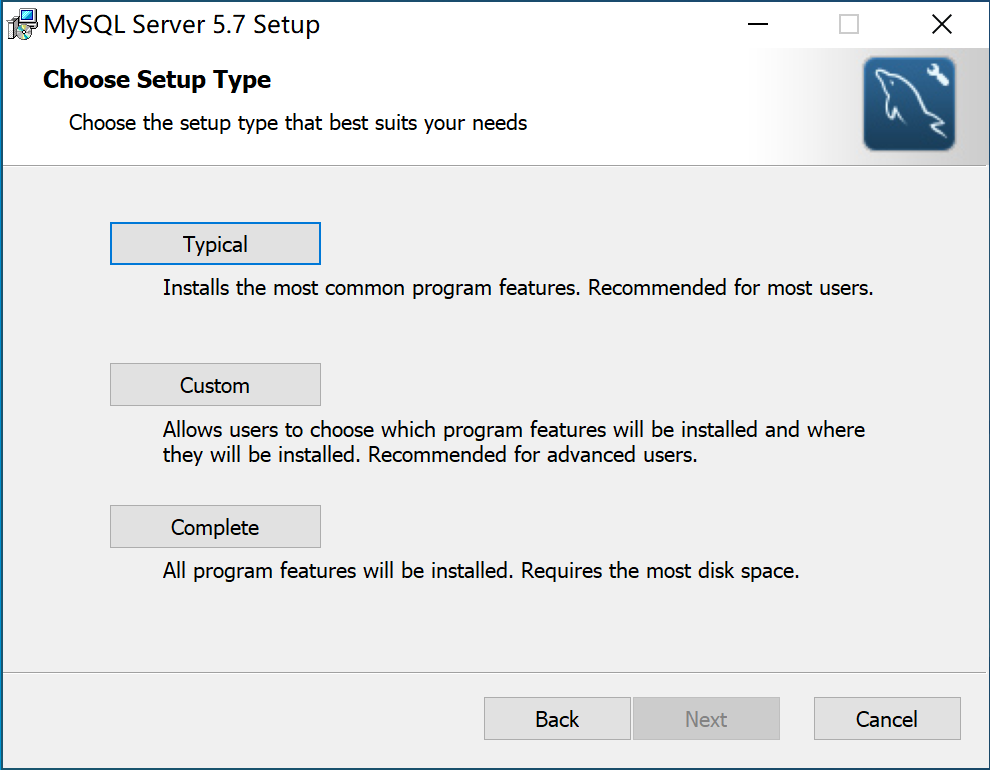
Task: Pick the Complete setup type
Action: pos(215,527)
